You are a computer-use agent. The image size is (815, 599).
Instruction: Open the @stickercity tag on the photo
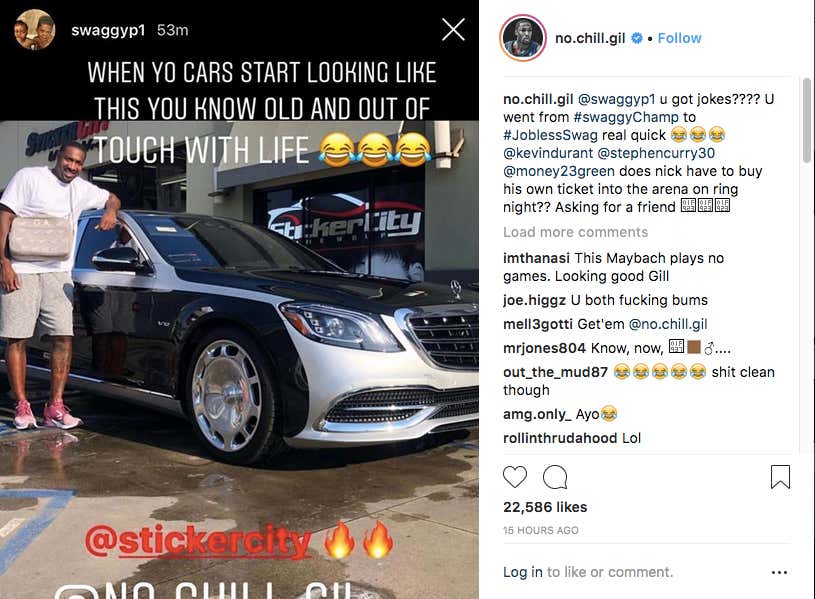coord(198,541)
